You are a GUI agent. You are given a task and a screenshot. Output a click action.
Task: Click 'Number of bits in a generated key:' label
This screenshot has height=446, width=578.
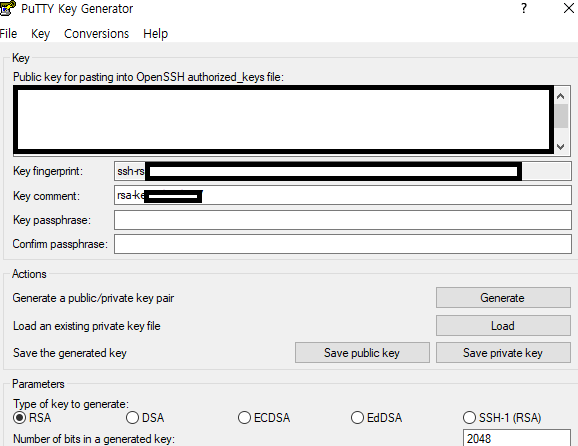(x=94, y=439)
